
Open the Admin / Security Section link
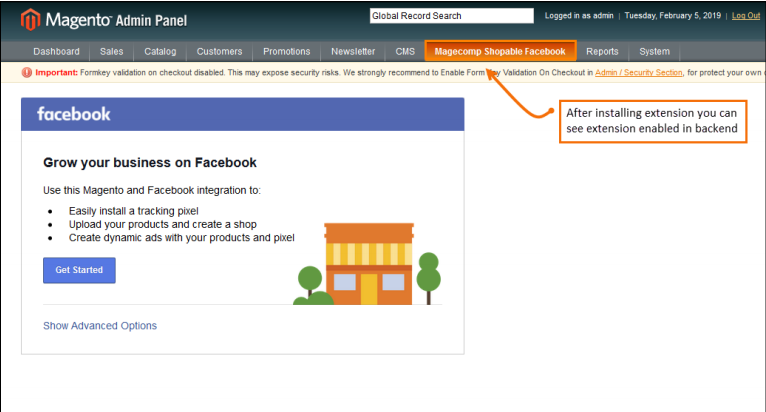pos(639,73)
